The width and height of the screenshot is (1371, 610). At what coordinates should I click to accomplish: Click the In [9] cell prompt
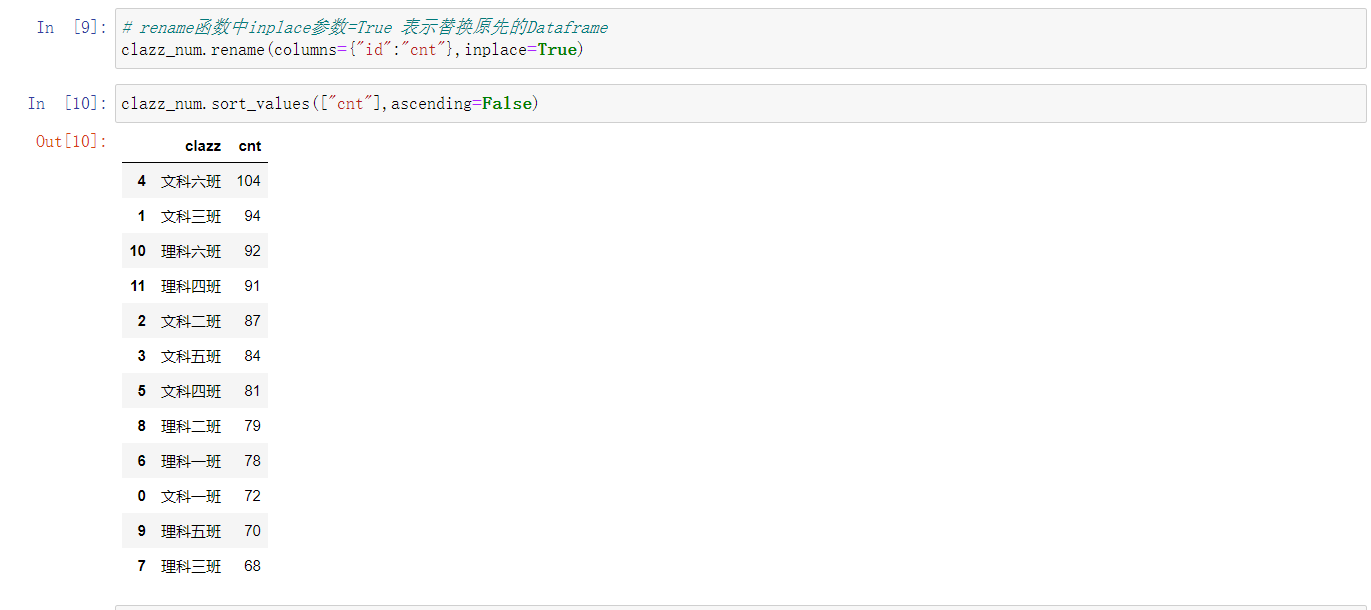(72, 28)
